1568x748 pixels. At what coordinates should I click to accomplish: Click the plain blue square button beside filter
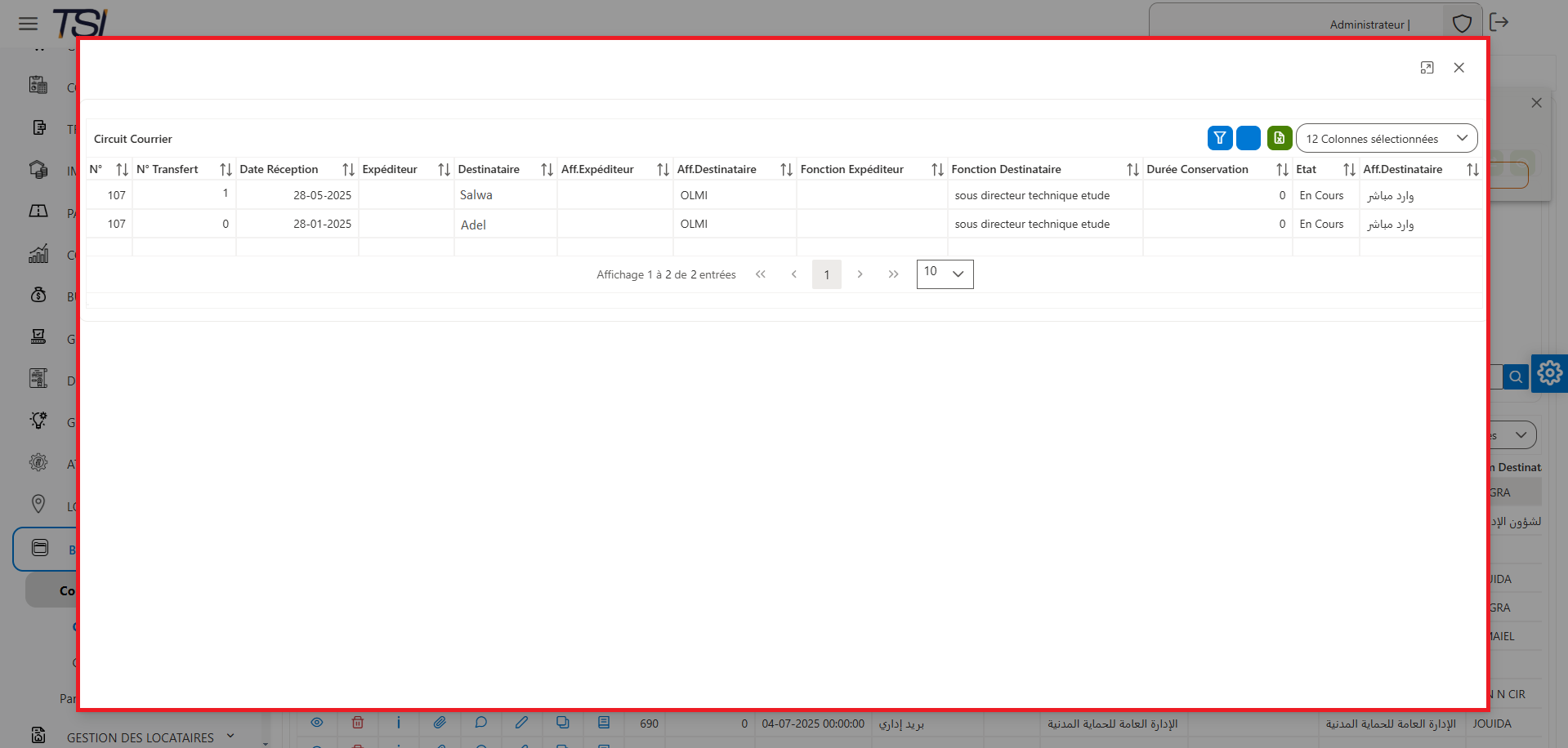pos(1248,138)
